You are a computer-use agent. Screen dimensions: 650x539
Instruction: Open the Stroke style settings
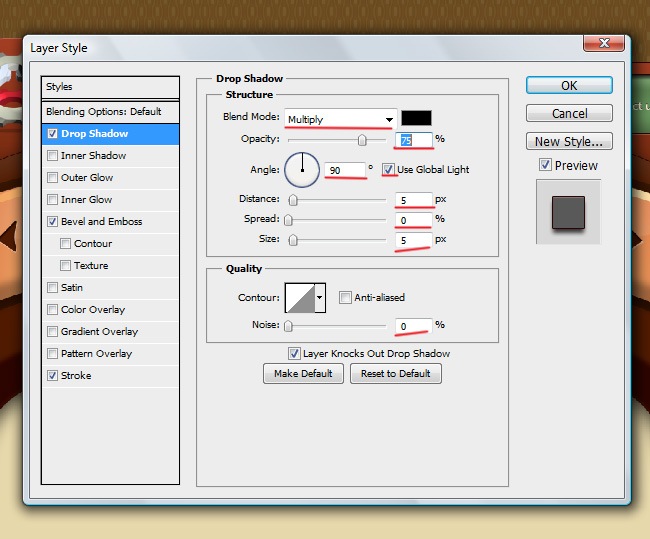(x=76, y=376)
